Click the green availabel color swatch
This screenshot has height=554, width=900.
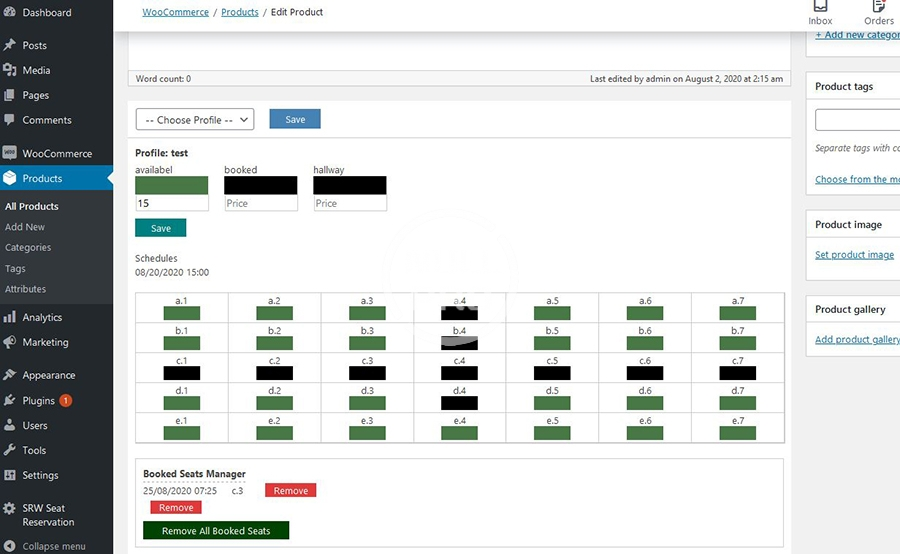coord(172,185)
